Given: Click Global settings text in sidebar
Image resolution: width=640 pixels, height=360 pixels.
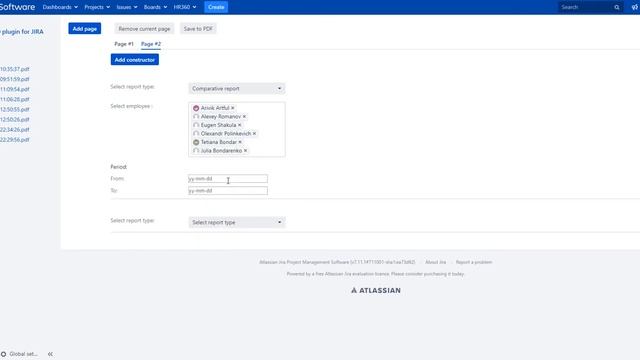Looking at the screenshot, I should [x=23, y=354].
